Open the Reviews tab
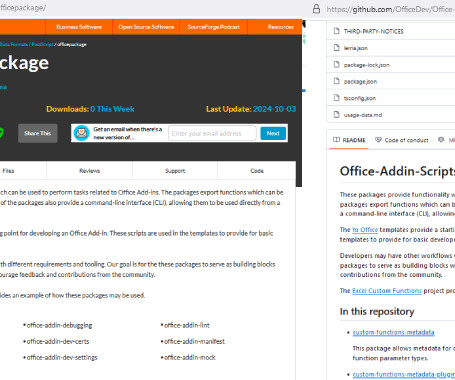 click(x=89, y=171)
